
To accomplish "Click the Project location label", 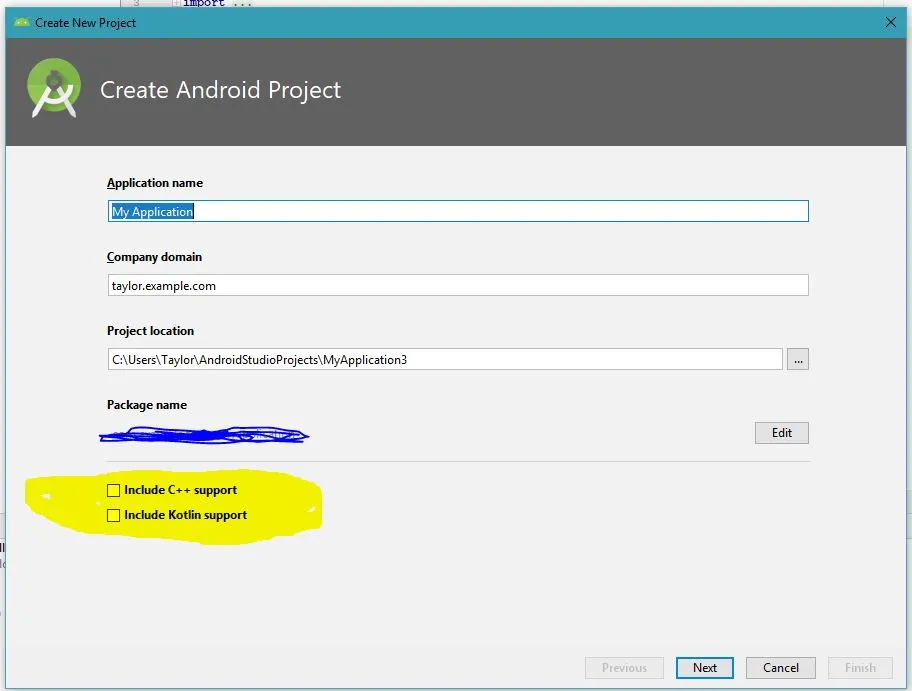I will tap(150, 330).
